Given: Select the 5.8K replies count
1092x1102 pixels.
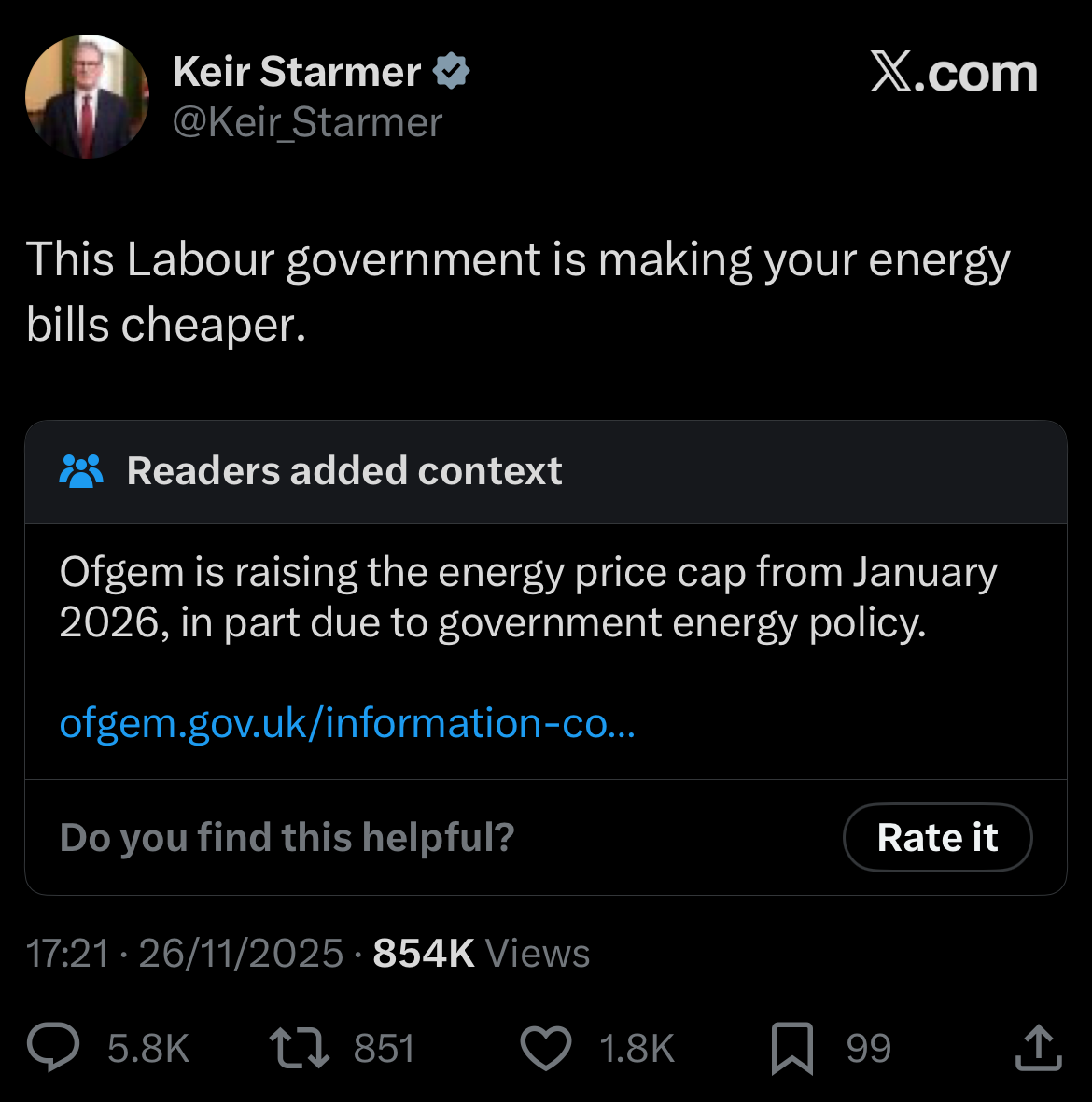Looking at the screenshot, I should (x=148, y=1048).
